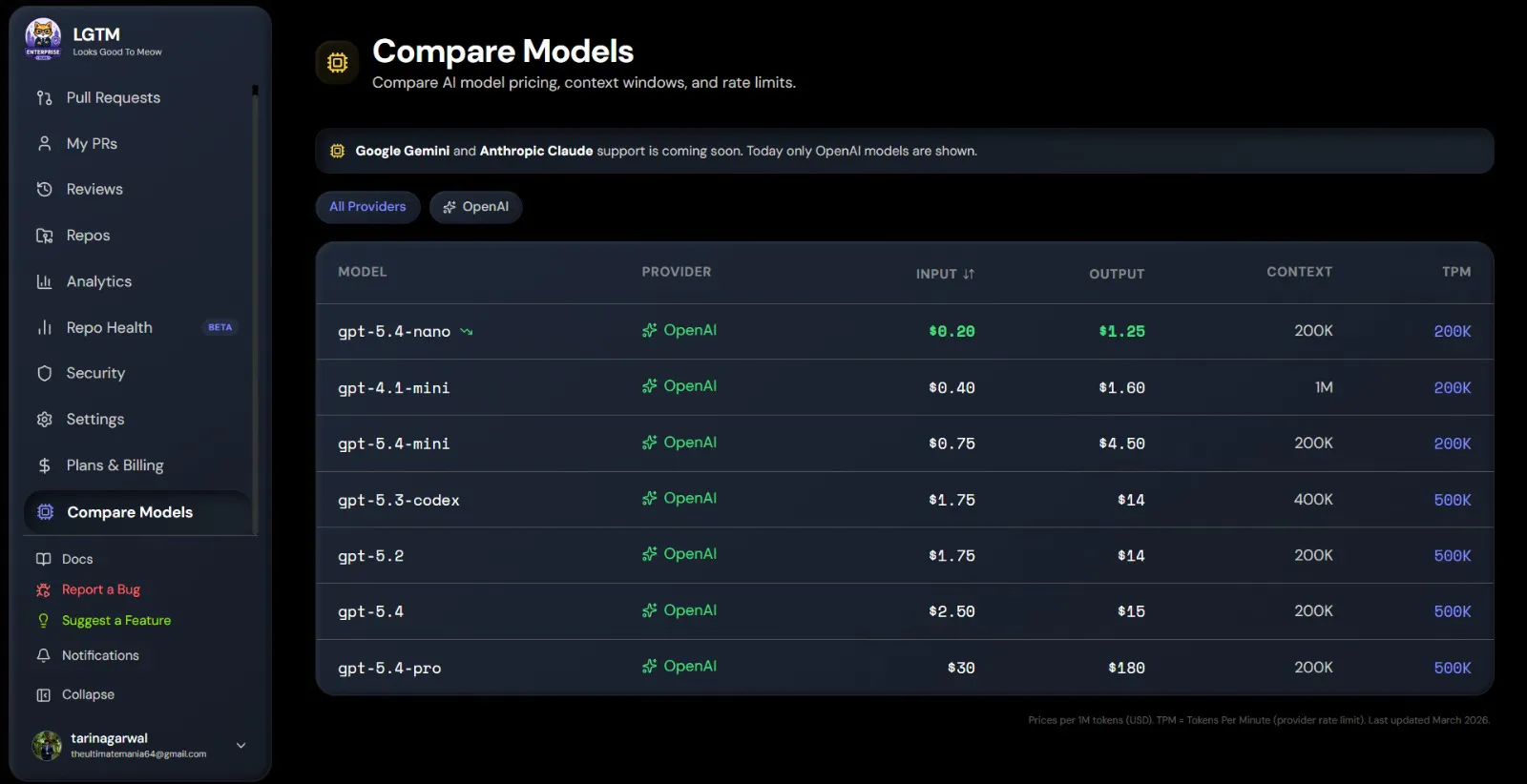Click the Compare Models chip icon in sidebar
This screenshot has height=784, width=1527.
pos(45,512)
